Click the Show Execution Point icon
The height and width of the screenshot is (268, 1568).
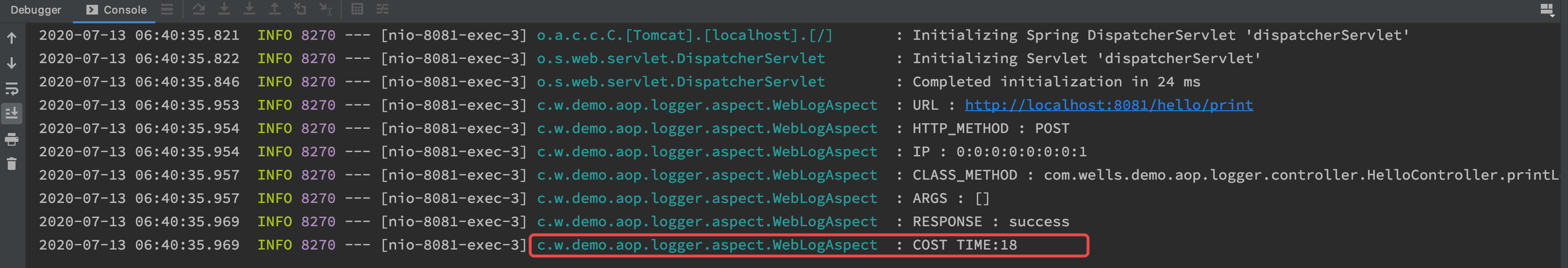(199, 9)
